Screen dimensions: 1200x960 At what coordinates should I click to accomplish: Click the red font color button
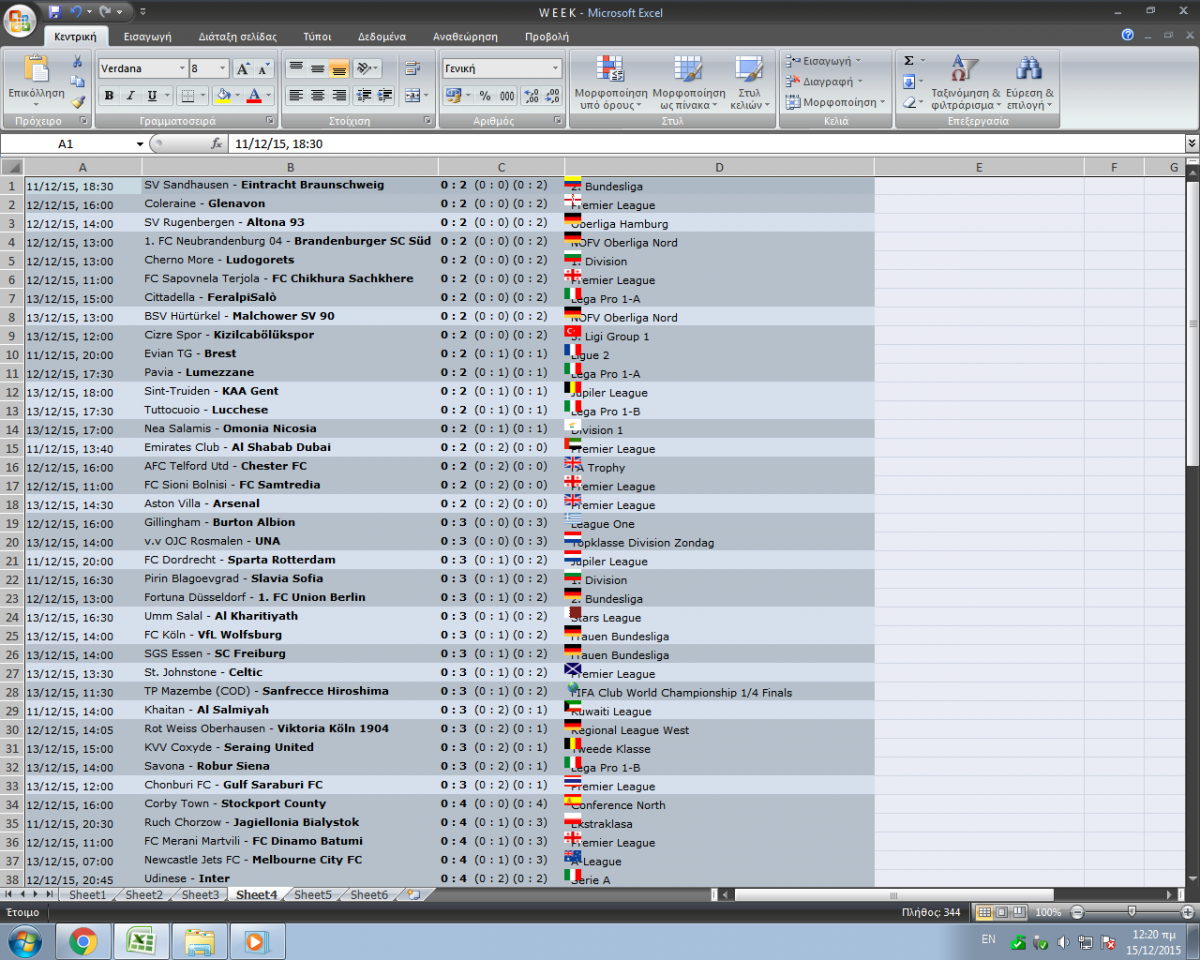coord(253,96)
